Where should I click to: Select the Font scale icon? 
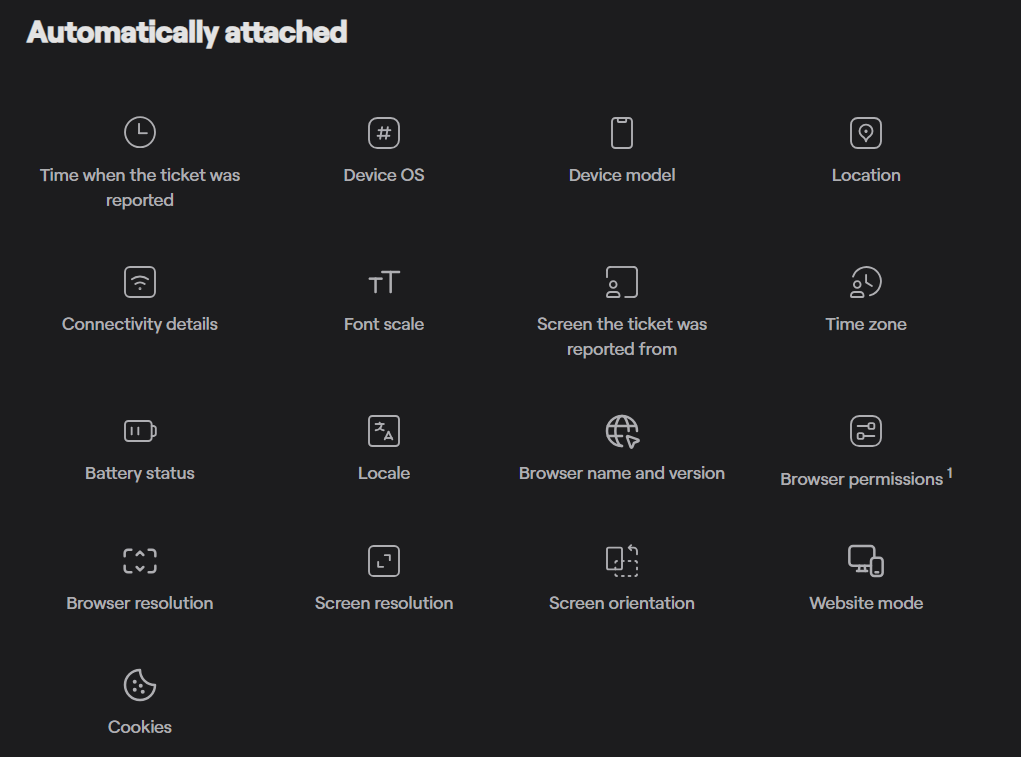(x=384, y=282)
